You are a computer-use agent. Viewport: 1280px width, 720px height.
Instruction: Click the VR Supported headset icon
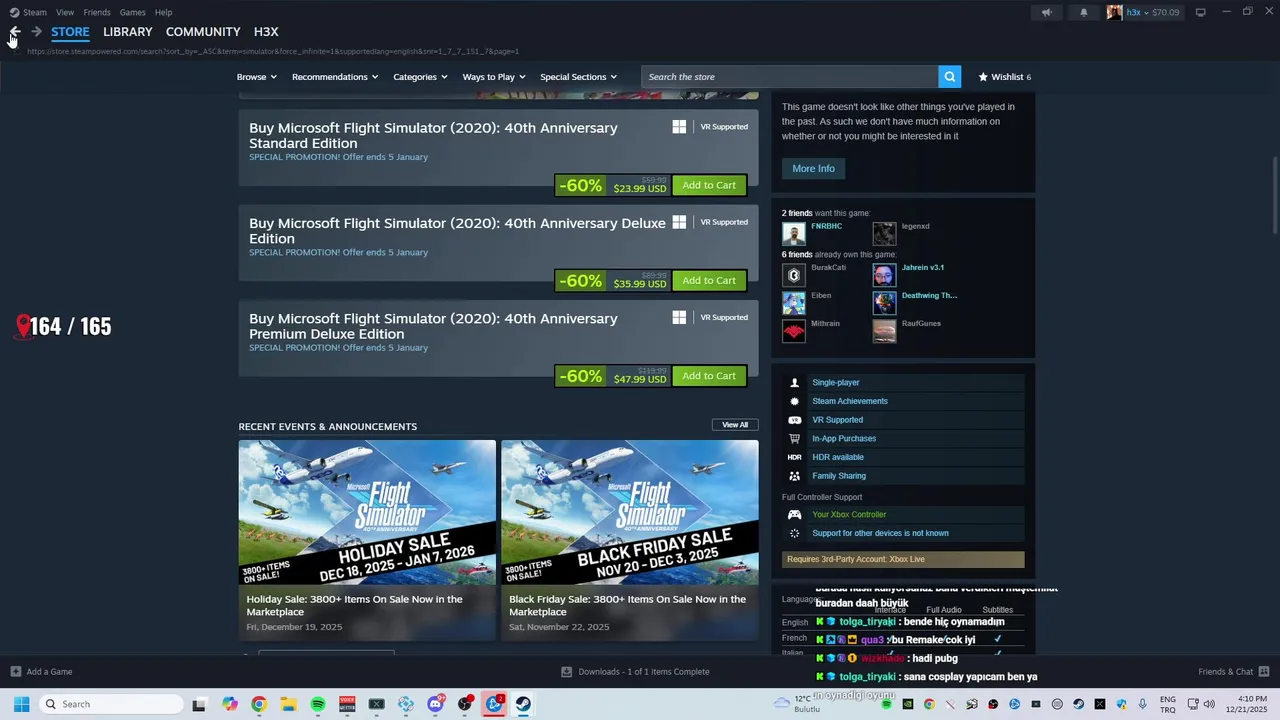(x=795, y=420)
